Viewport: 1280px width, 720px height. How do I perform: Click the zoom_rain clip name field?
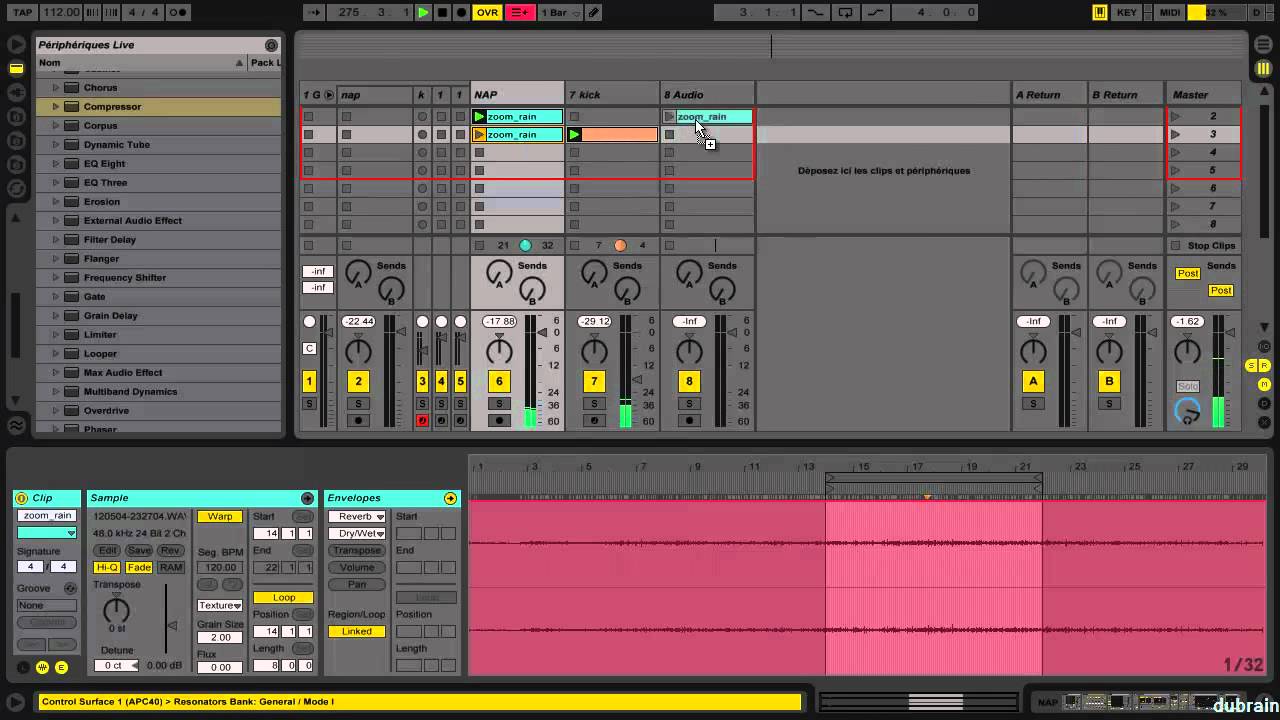(47, 516)
